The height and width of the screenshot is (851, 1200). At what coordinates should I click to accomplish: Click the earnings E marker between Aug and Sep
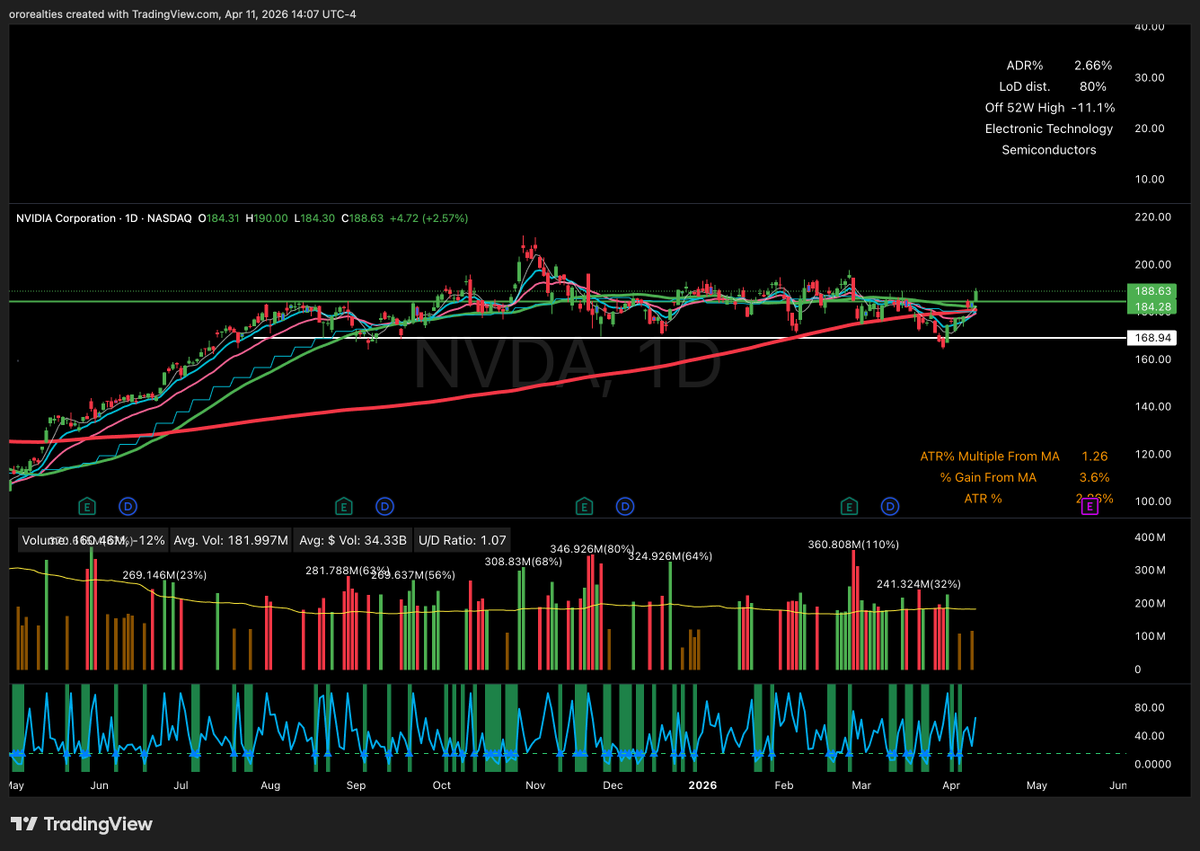coord(343,507)
